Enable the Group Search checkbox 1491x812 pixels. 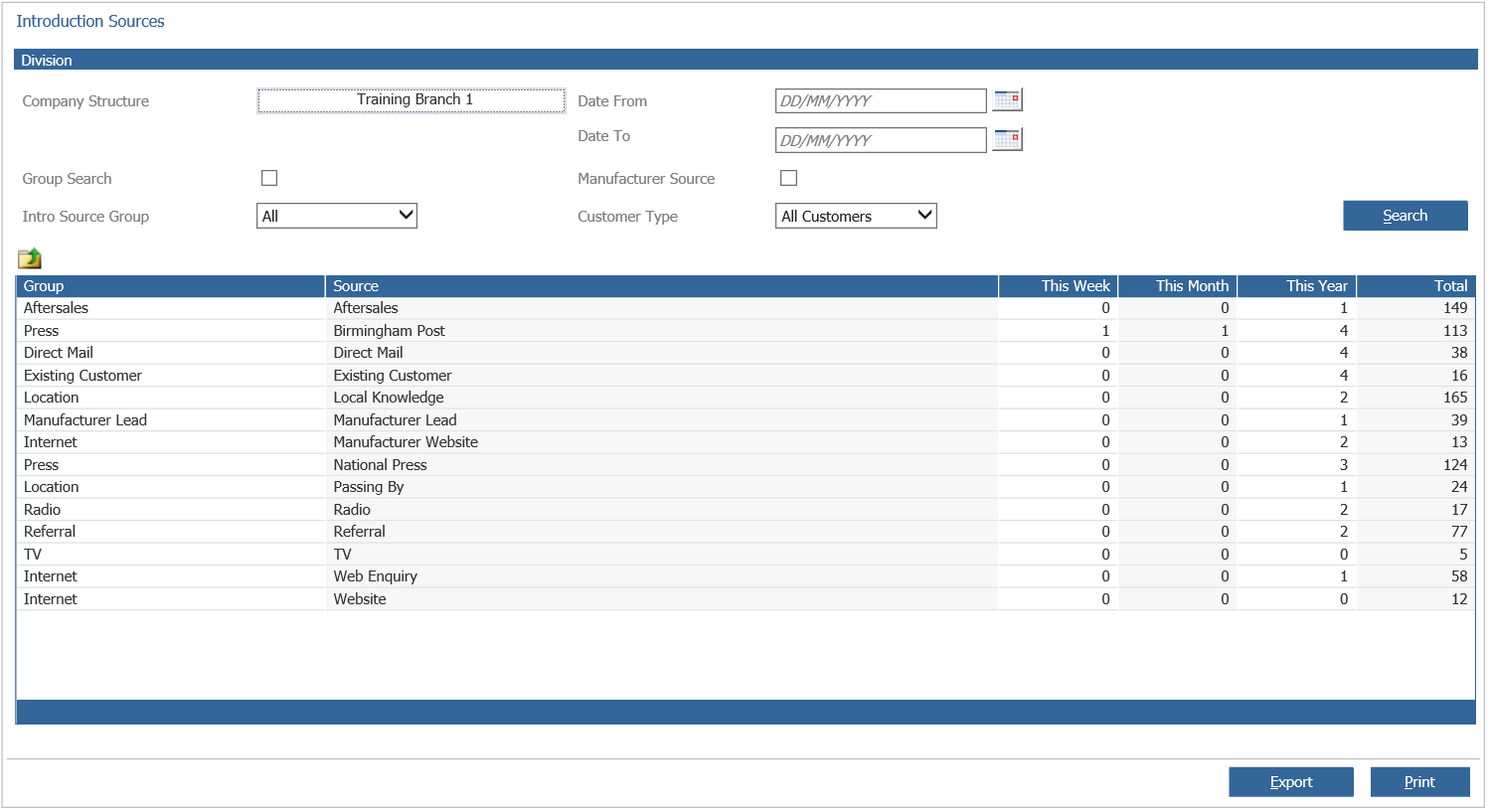(268, 177)
